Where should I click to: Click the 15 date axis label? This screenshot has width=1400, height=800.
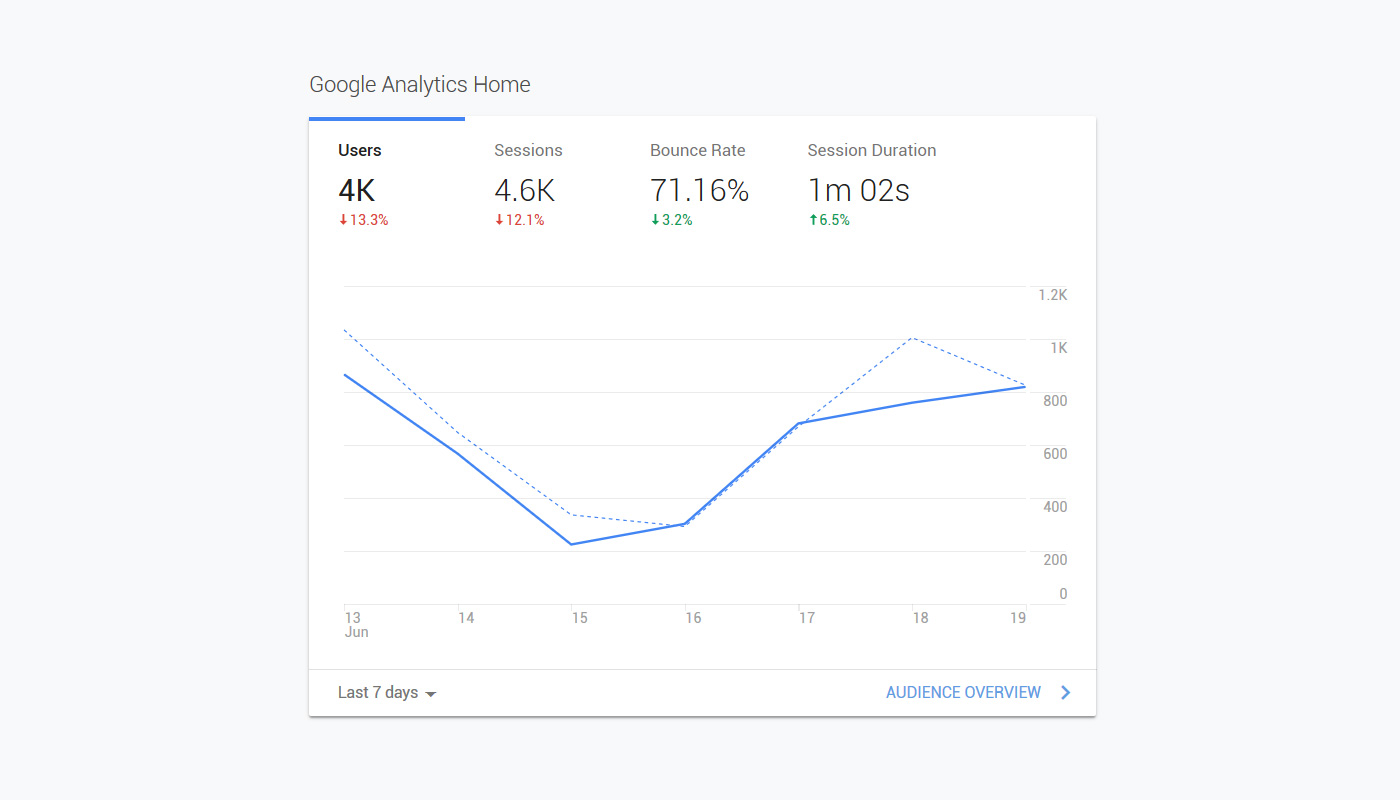(580, 618)
